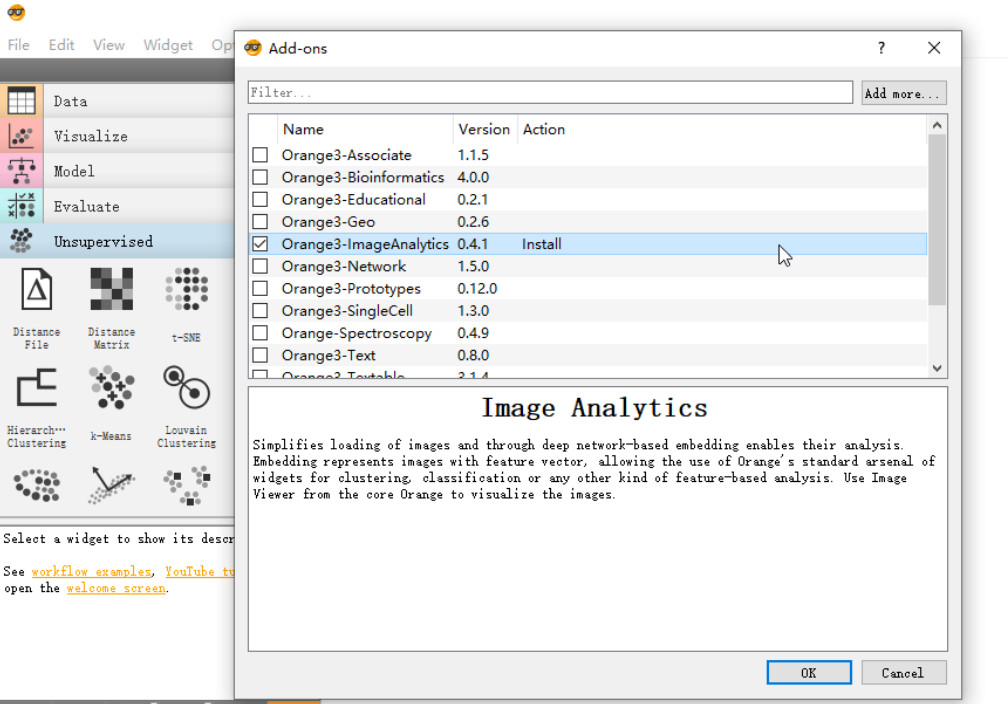Screen dimensions: 1008x704
Task: Pick the Louvain Clustering widget
Action: point(186,406)
